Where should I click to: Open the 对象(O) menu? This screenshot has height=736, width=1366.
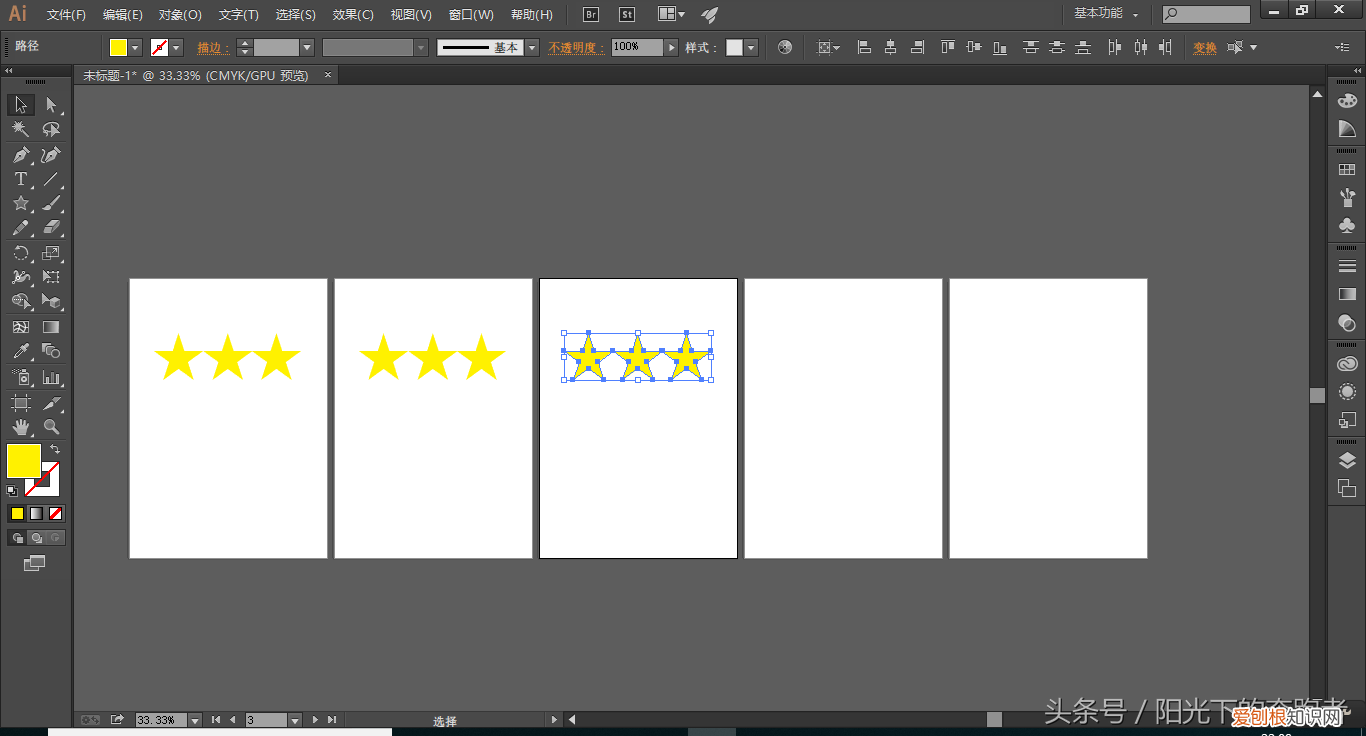point(180,15)
